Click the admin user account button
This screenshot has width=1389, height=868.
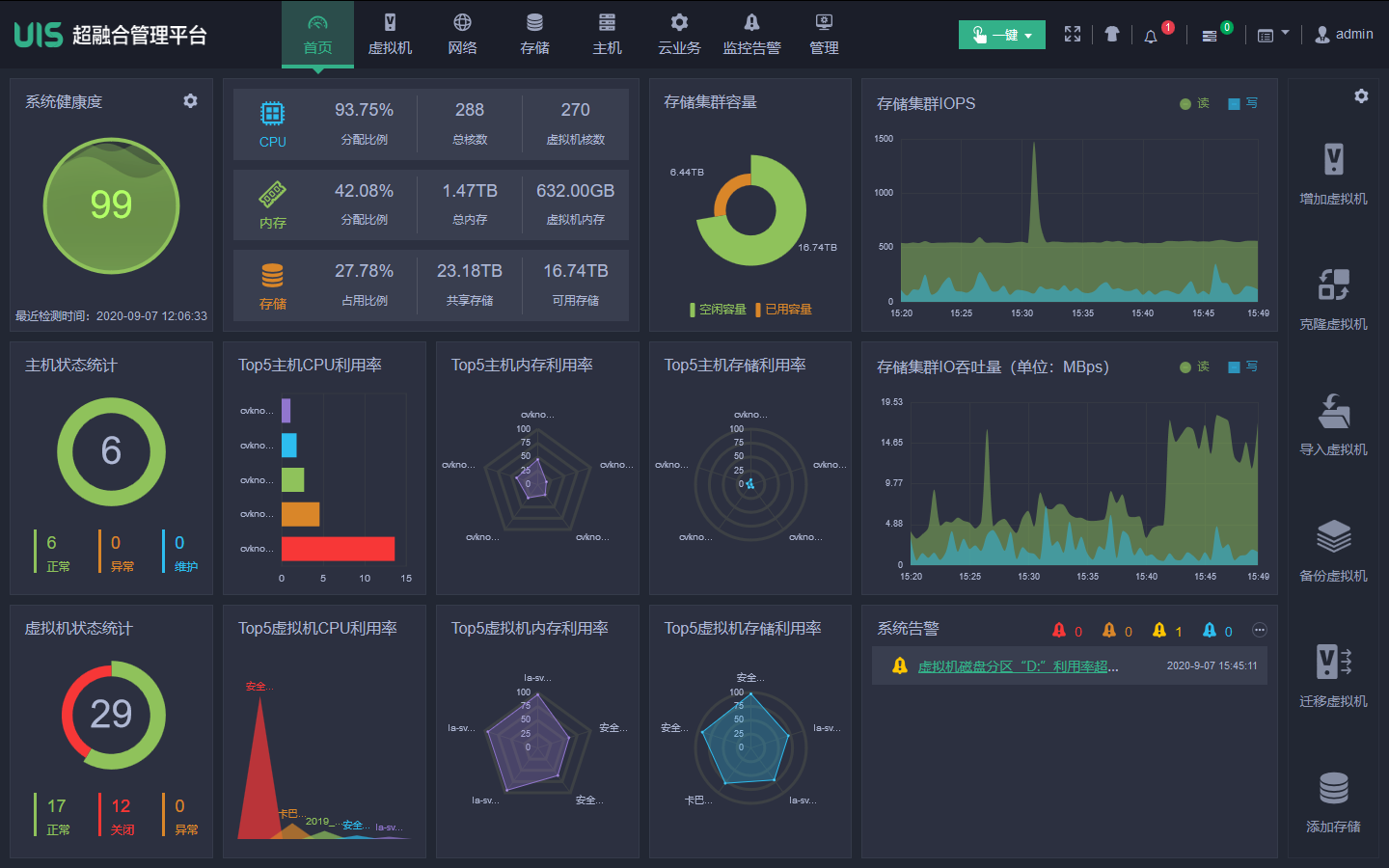(1344, 35)
